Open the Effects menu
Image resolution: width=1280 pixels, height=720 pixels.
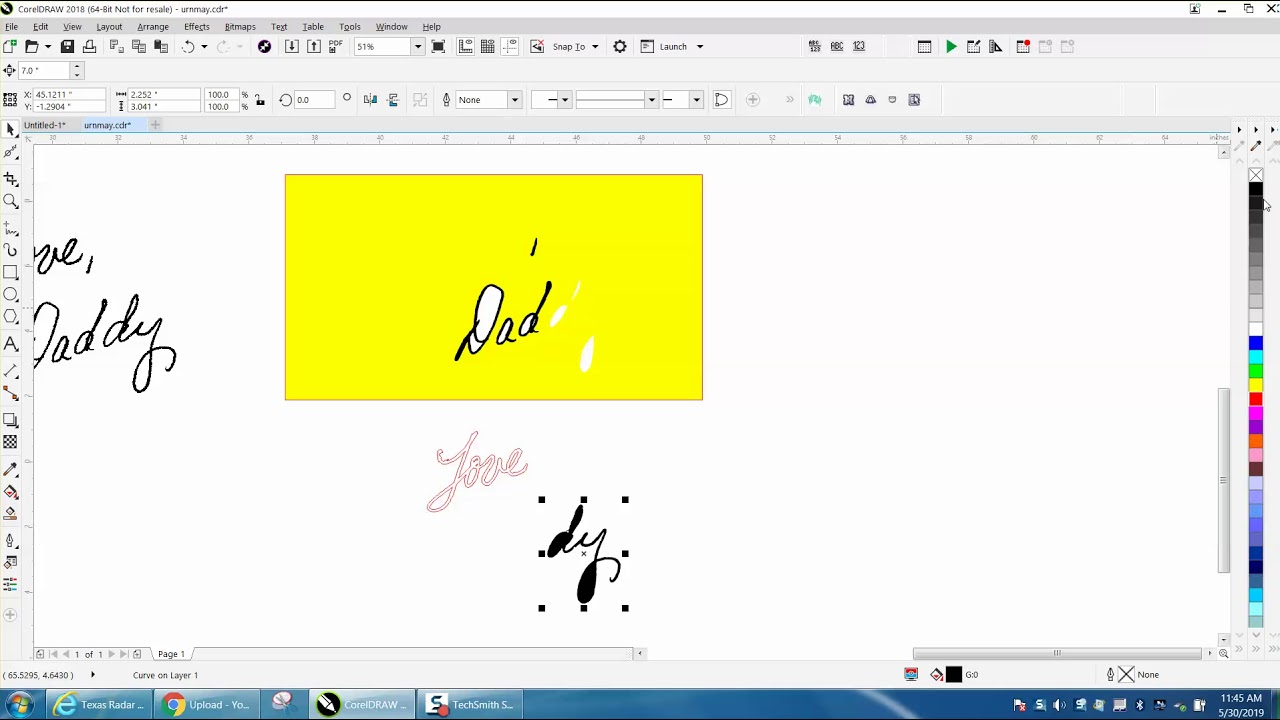tap(197, 27)
